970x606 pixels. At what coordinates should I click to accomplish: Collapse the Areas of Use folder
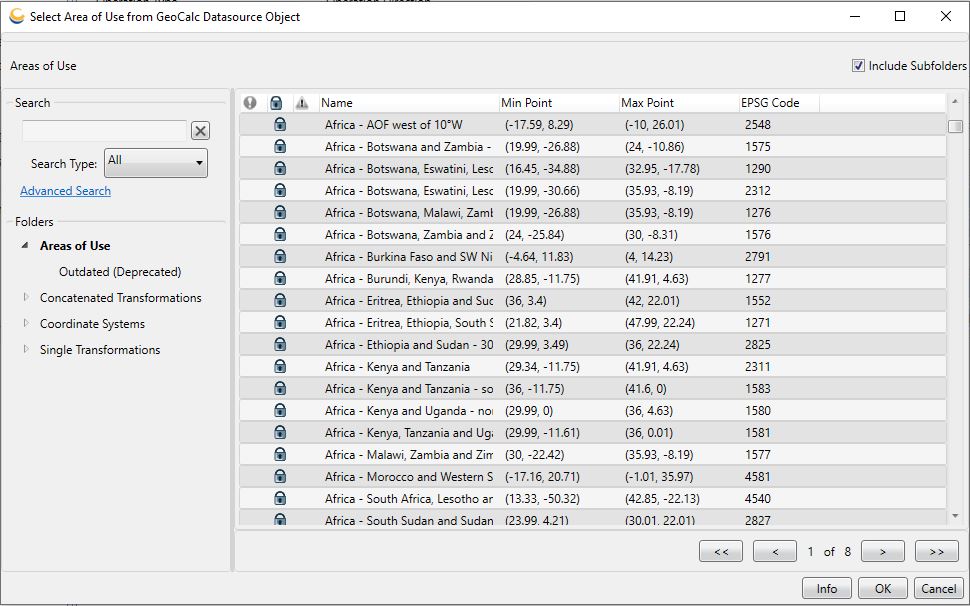click(25, 245)
